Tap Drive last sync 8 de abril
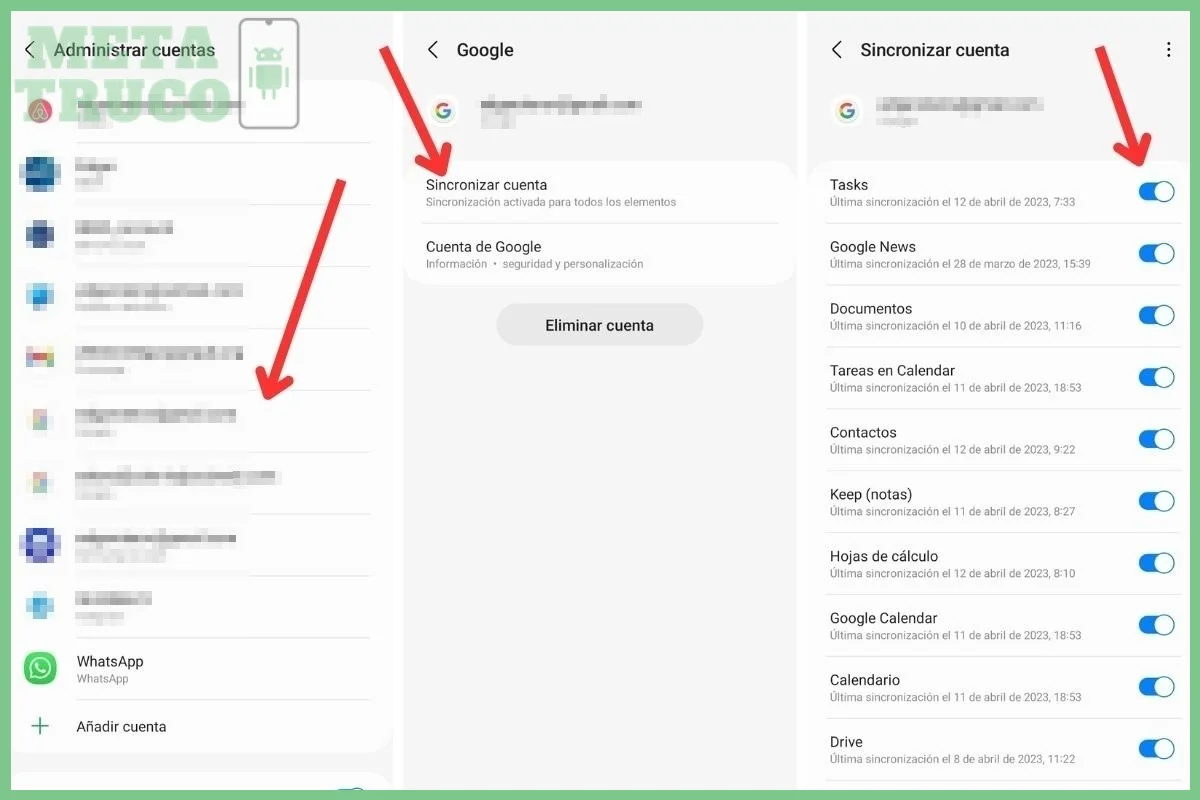 coord(952,760)
